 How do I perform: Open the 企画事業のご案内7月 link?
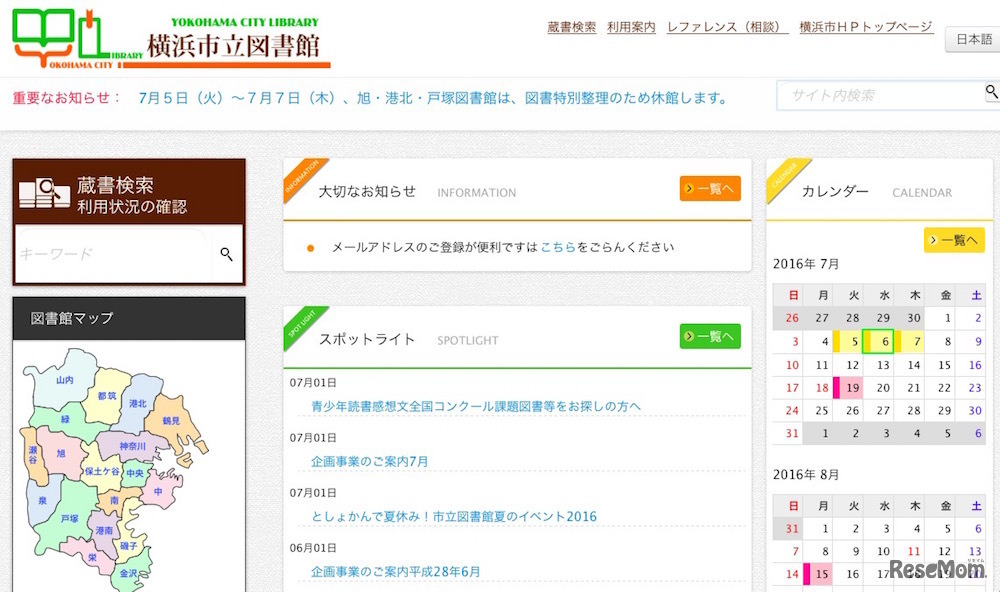coord(369,461)
